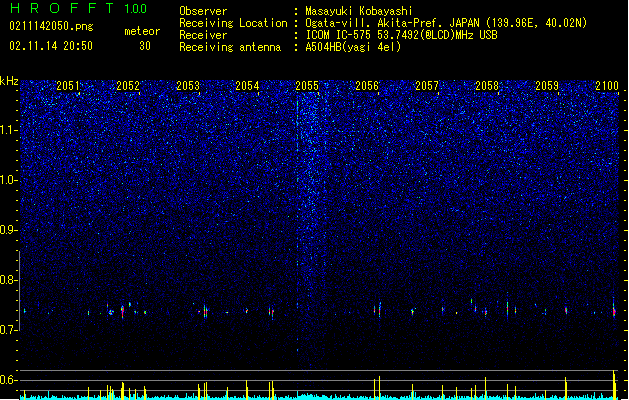The height and width of the screenshot is (400, 629).
Task: Click the 2057 time marker
Action: [427, 86]
